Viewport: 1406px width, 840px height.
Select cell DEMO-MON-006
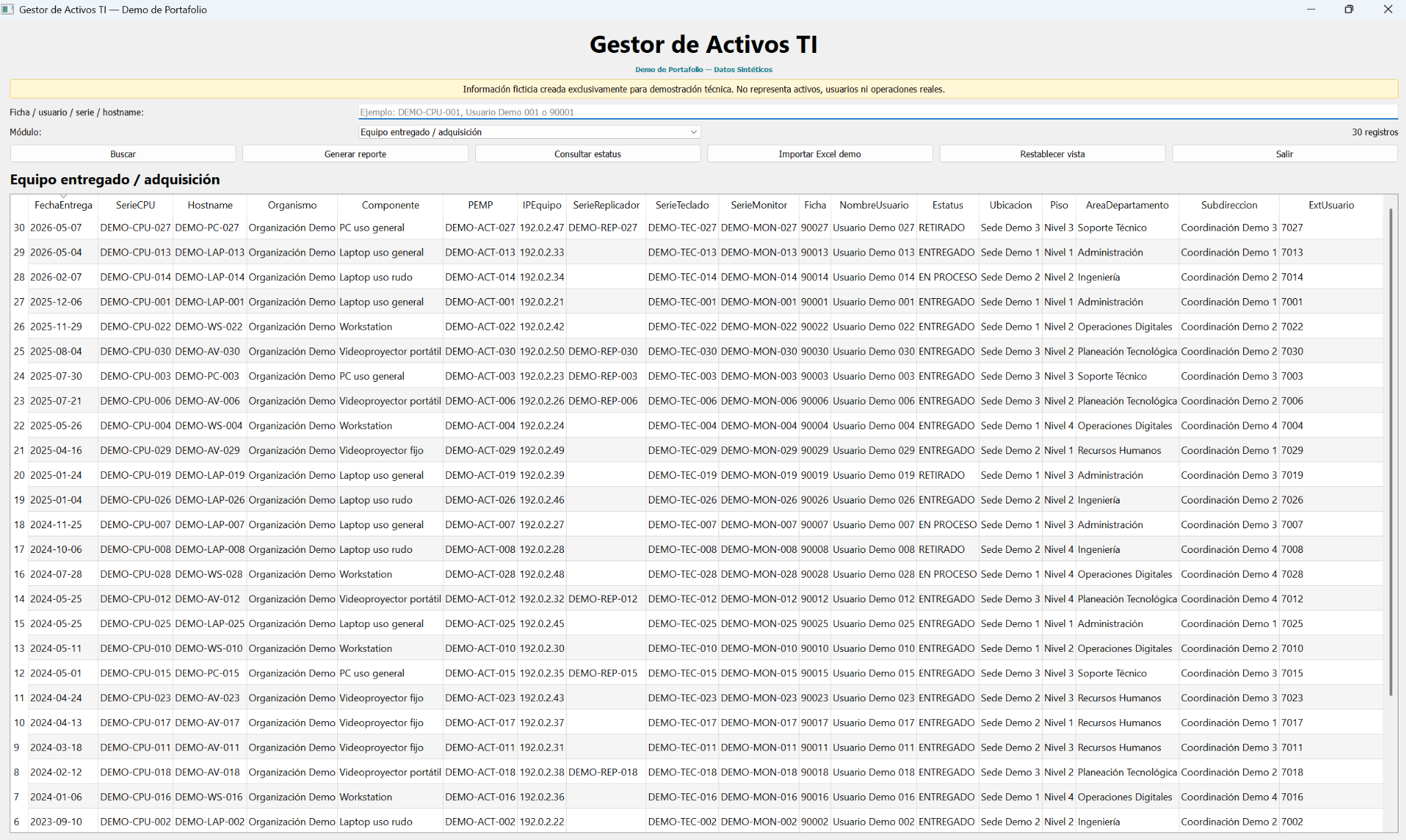759,400
